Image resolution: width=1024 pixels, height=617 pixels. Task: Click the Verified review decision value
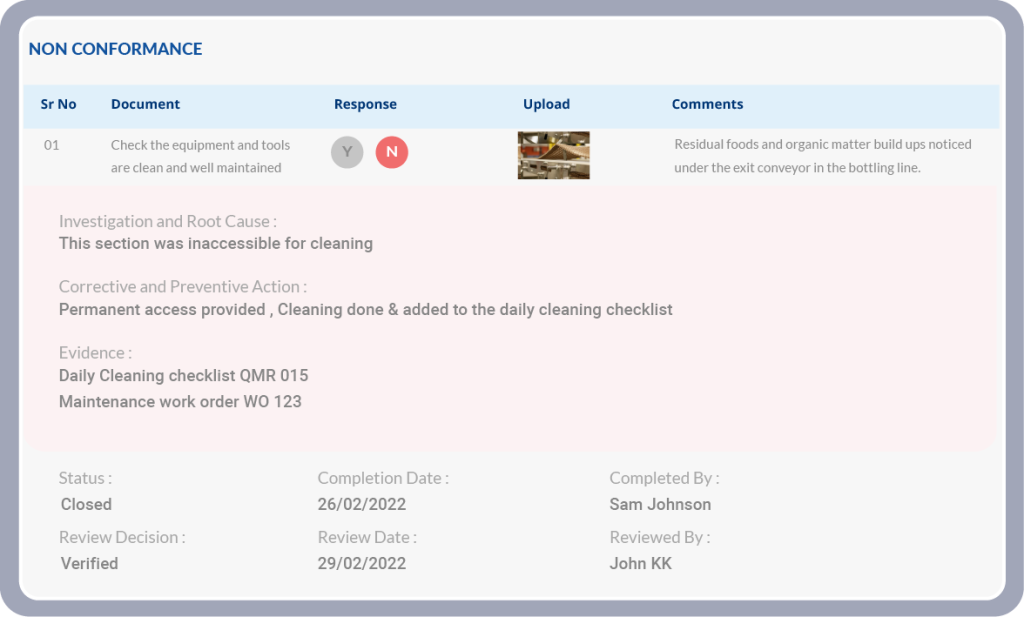point(89,564)
